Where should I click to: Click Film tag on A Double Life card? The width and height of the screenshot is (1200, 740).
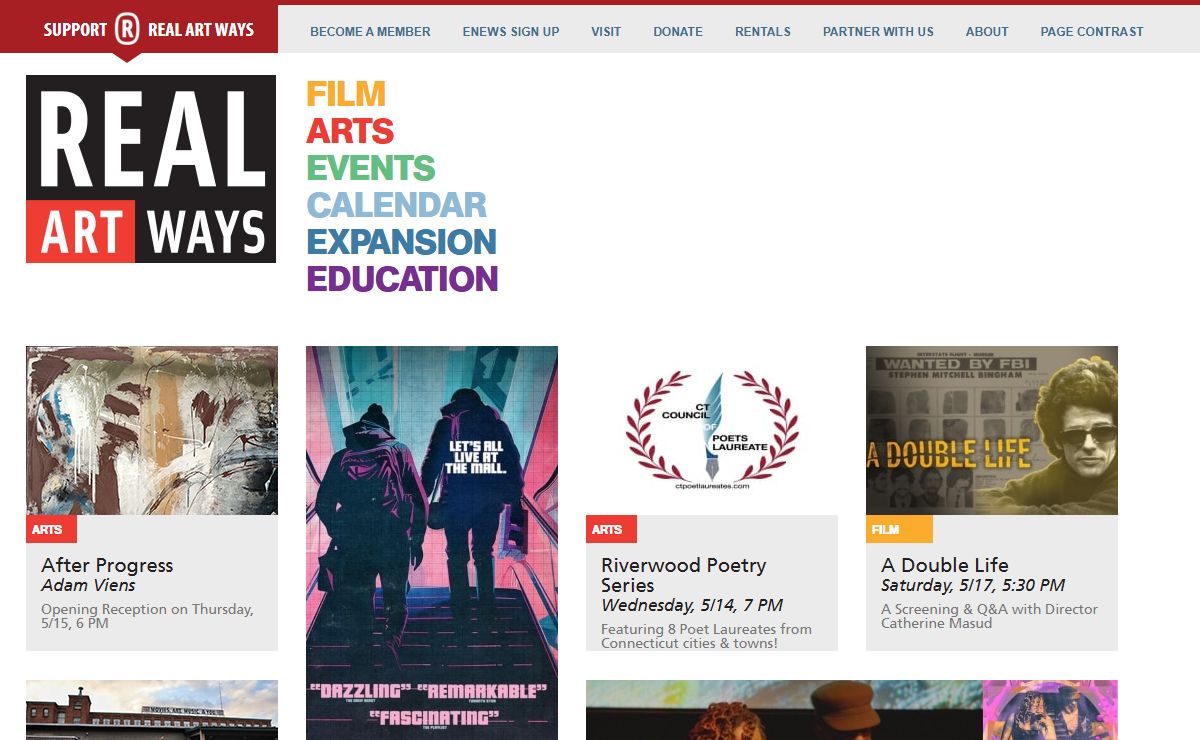coord(899,529)
